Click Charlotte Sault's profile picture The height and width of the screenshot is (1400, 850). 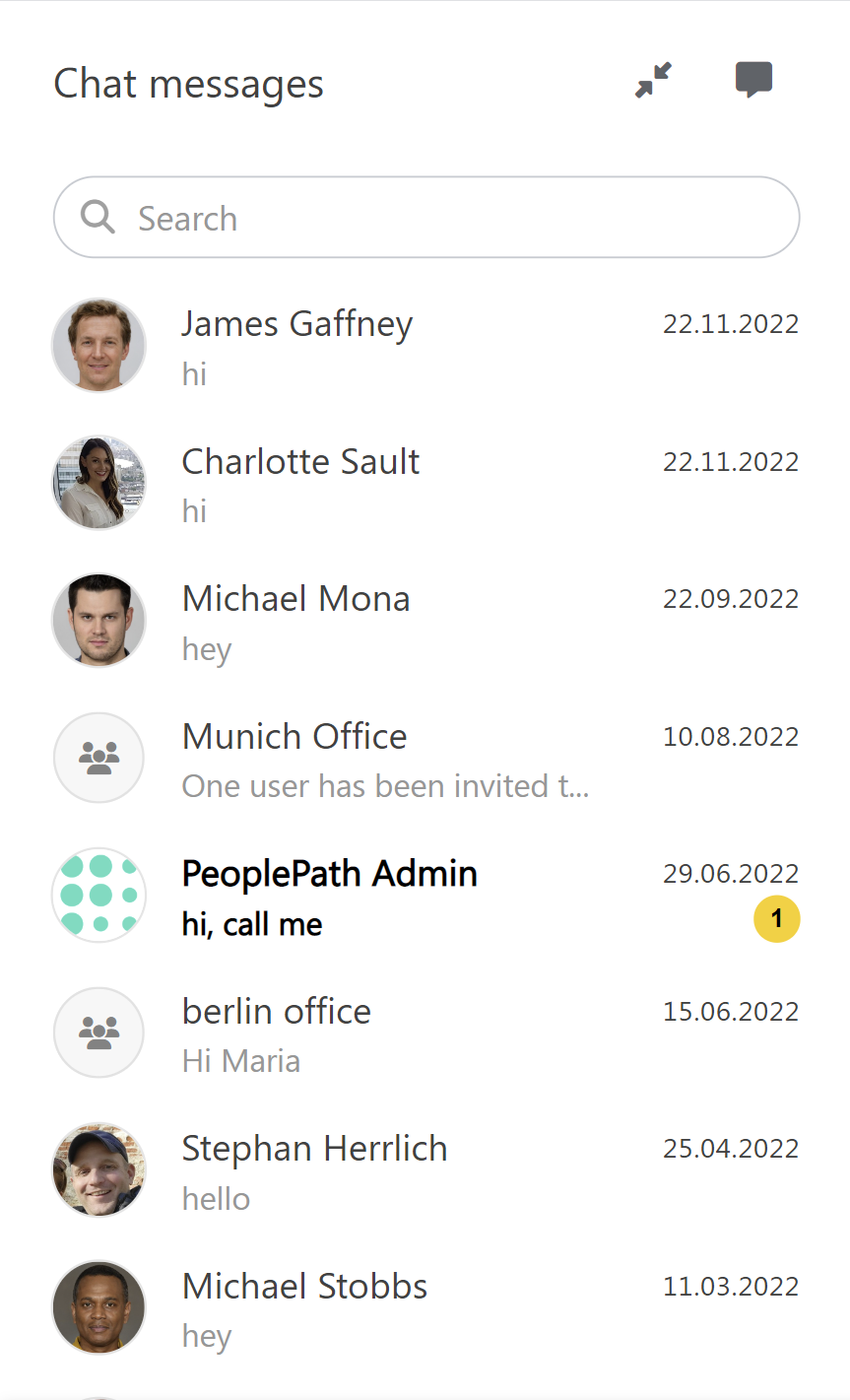[x=98, y=482]
